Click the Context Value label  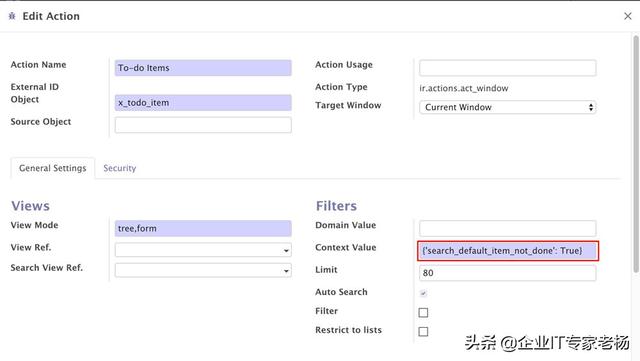coord(346,247)
